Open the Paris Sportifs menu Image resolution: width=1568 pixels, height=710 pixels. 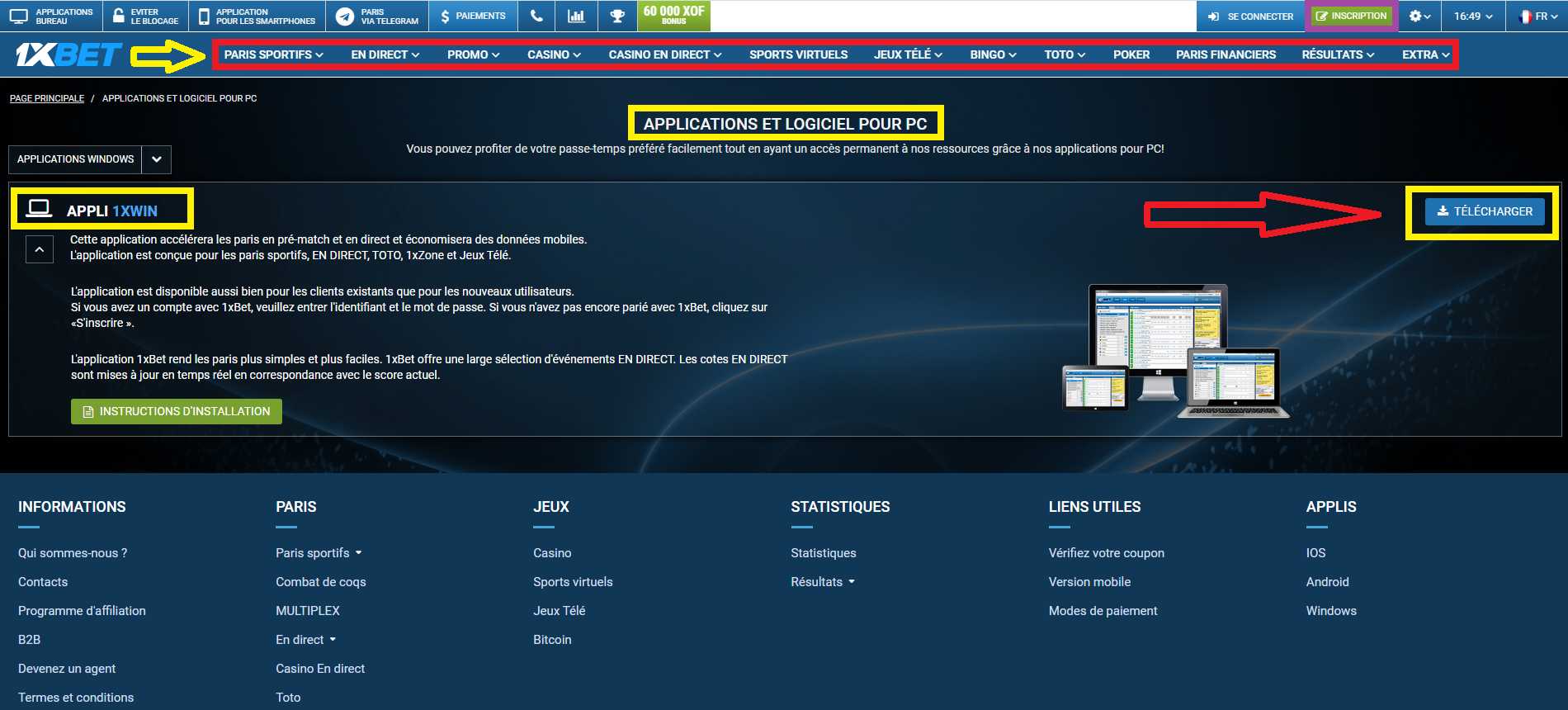coord(274,54)
